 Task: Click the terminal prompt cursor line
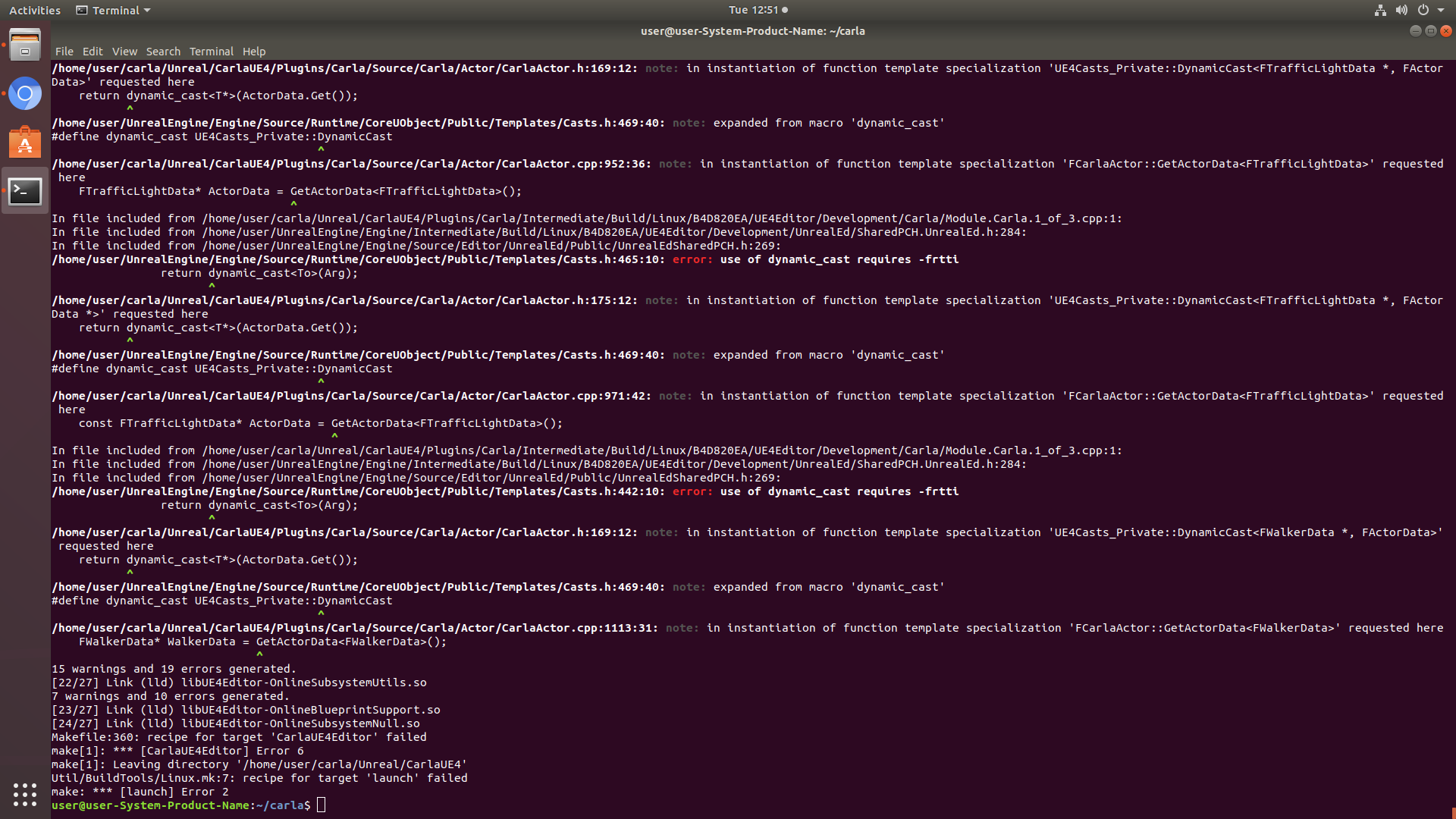pyautogui.click(x=321, y=805)
